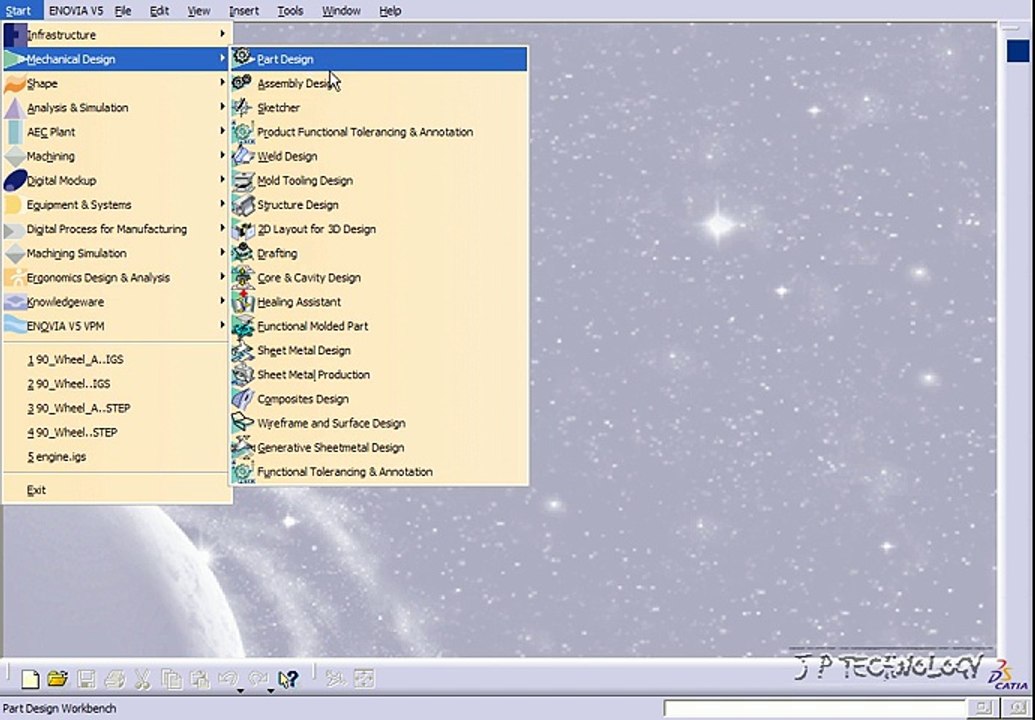Expand Analysis & Simulation submenu arrow
This screenshot has width=1035, height=720.
222,107
